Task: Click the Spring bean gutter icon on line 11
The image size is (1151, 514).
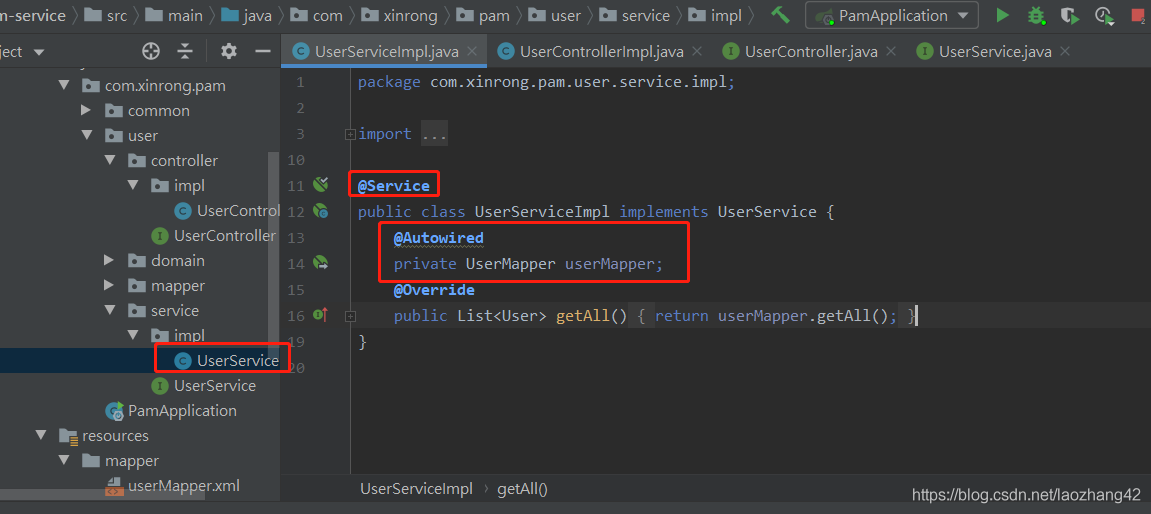Action: pos(321,184)
